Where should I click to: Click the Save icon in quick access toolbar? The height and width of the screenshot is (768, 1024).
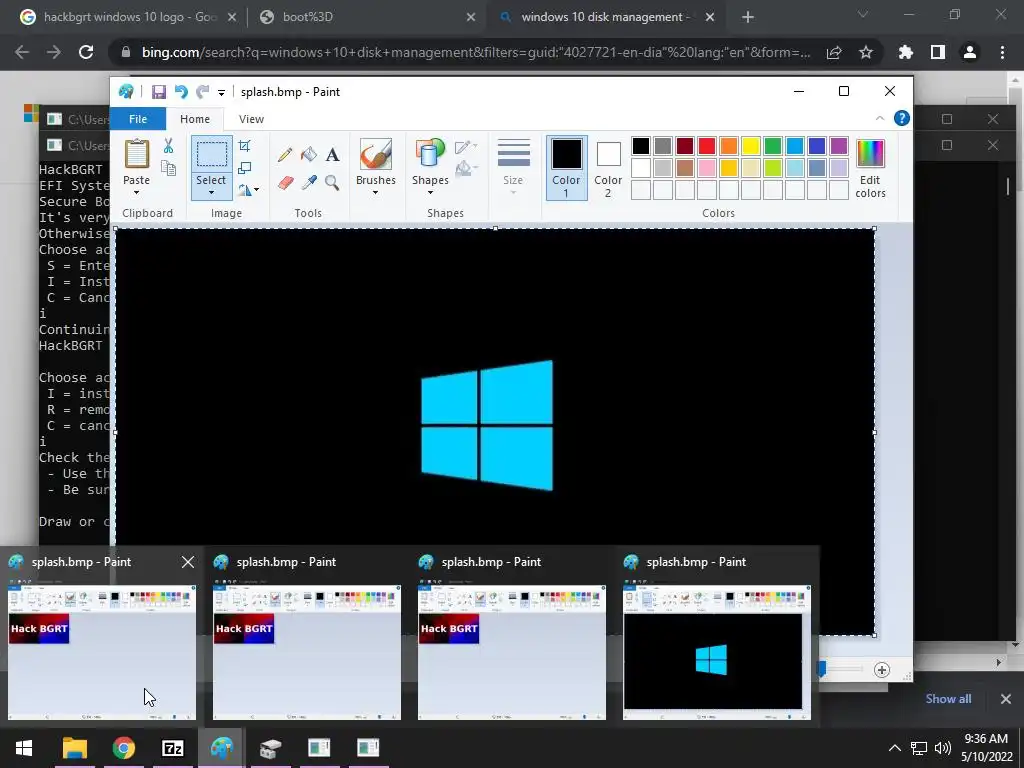159,92
